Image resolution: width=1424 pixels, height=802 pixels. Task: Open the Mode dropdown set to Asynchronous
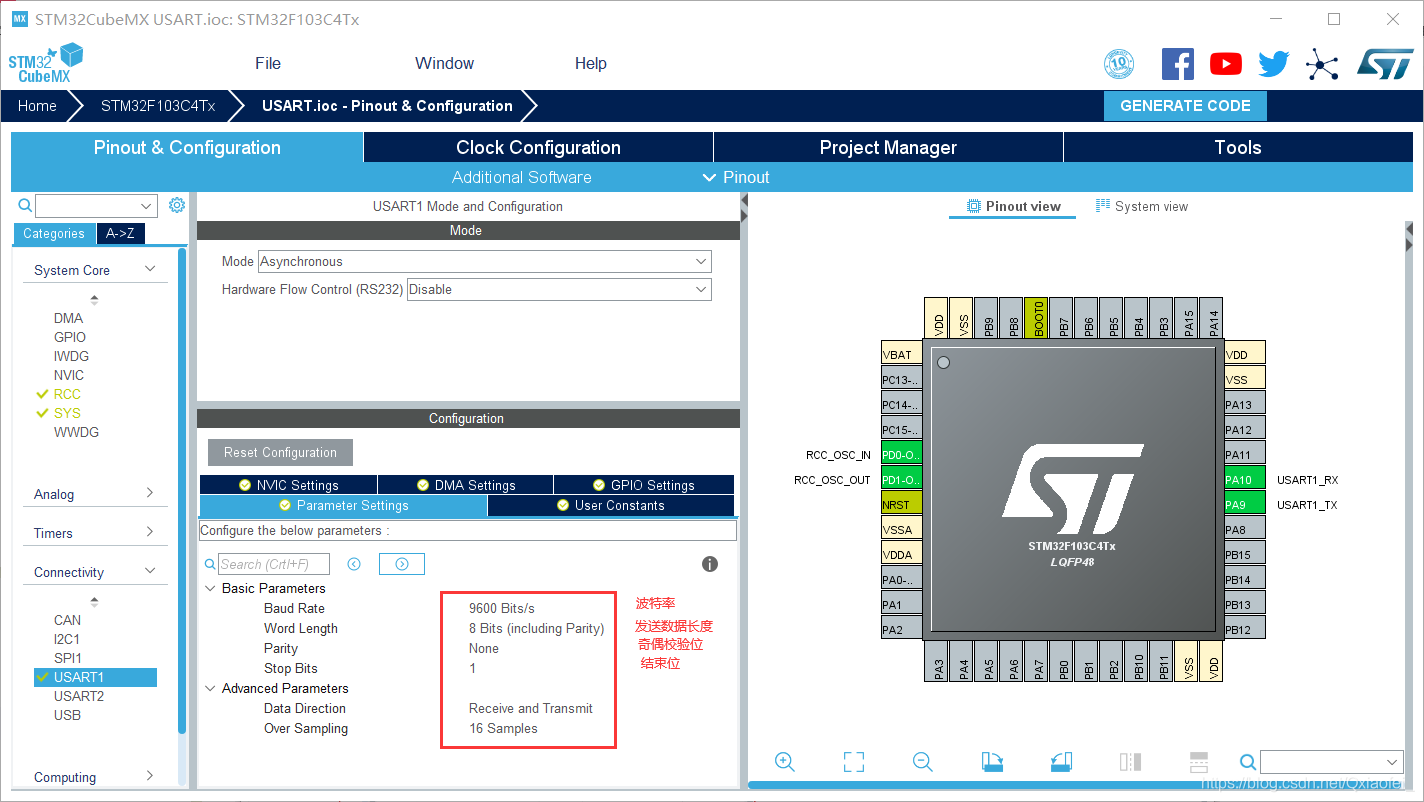(x=485, y=261)
